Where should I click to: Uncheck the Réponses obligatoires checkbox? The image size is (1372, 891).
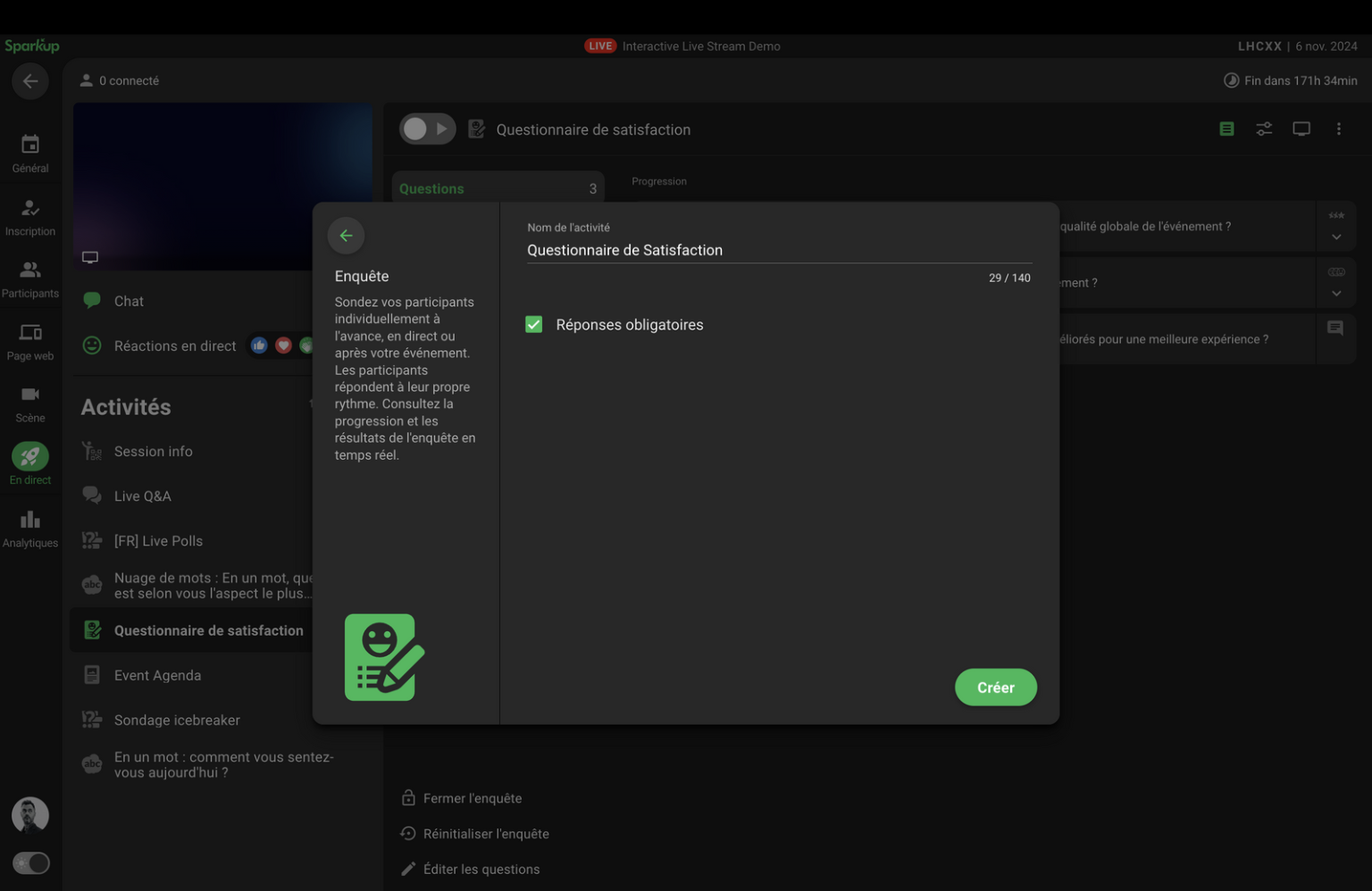[x=534, y=325]
